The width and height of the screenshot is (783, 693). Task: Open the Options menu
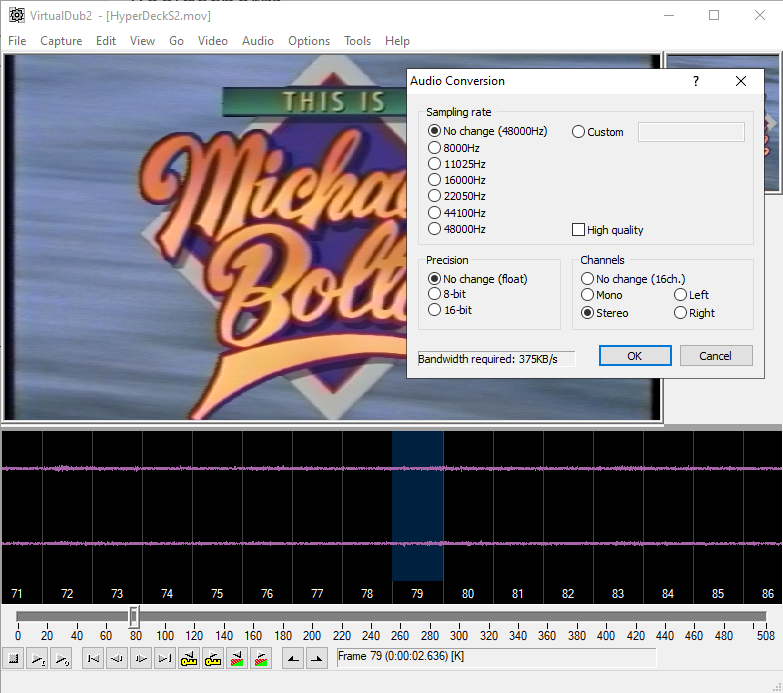coord(309,41)
